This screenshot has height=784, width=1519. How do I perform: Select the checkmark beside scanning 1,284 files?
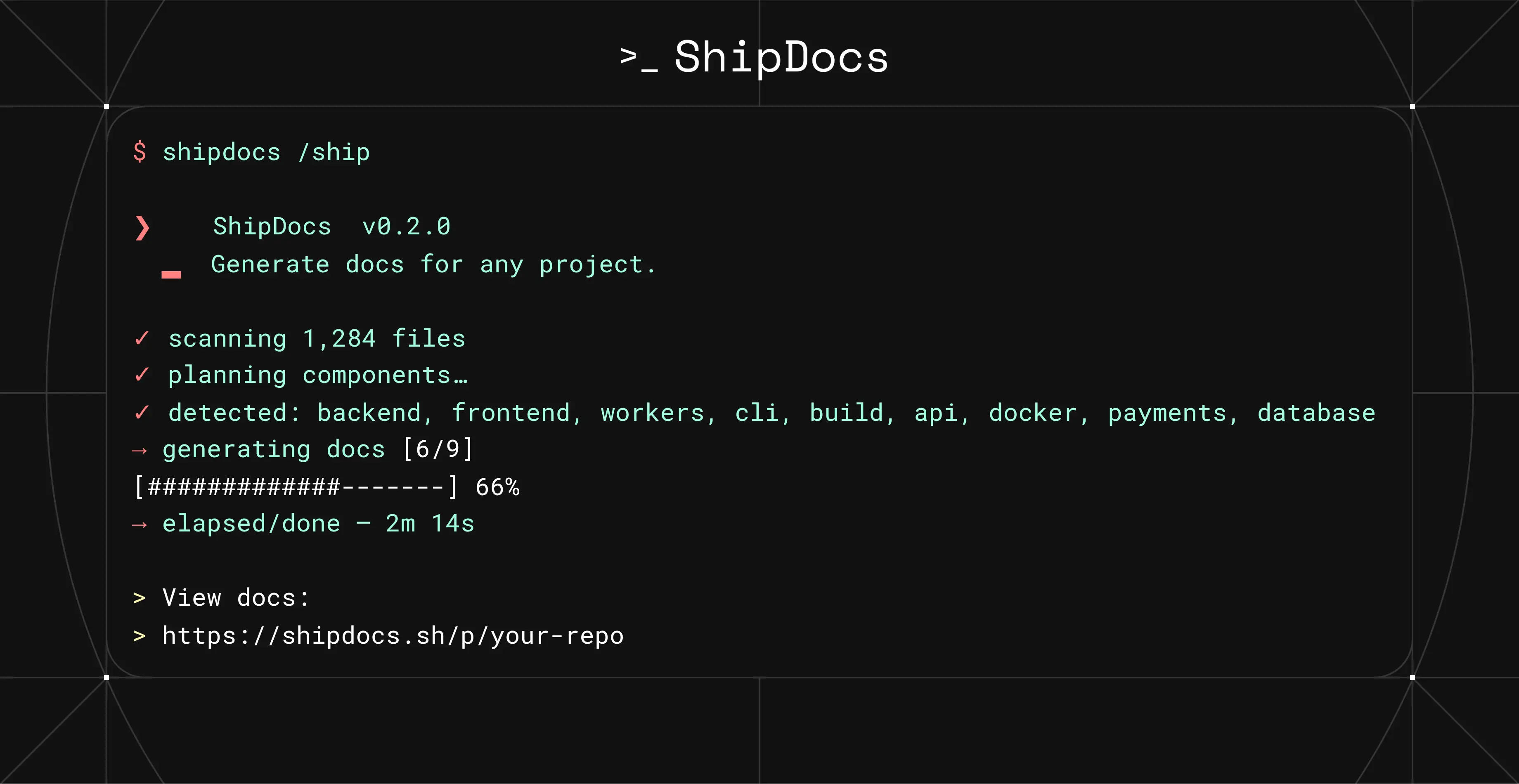coord(142,338)
